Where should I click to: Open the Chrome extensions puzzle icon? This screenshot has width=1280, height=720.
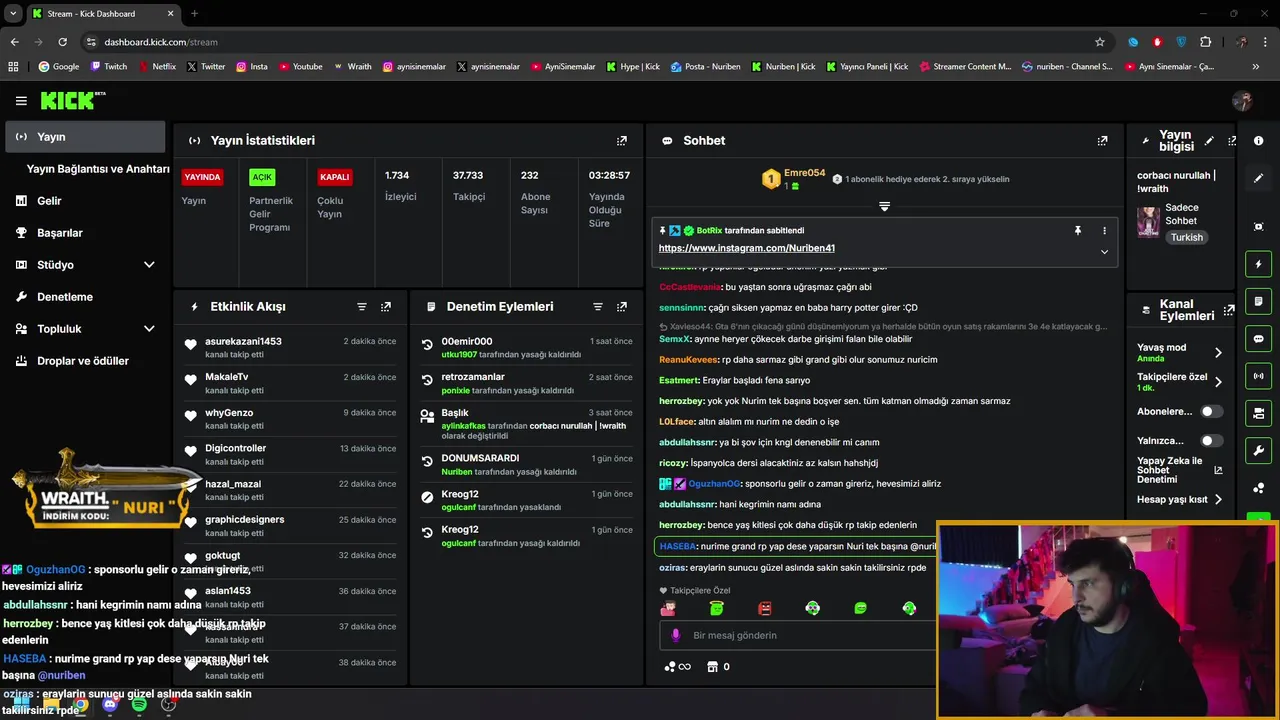point(1205,42)
